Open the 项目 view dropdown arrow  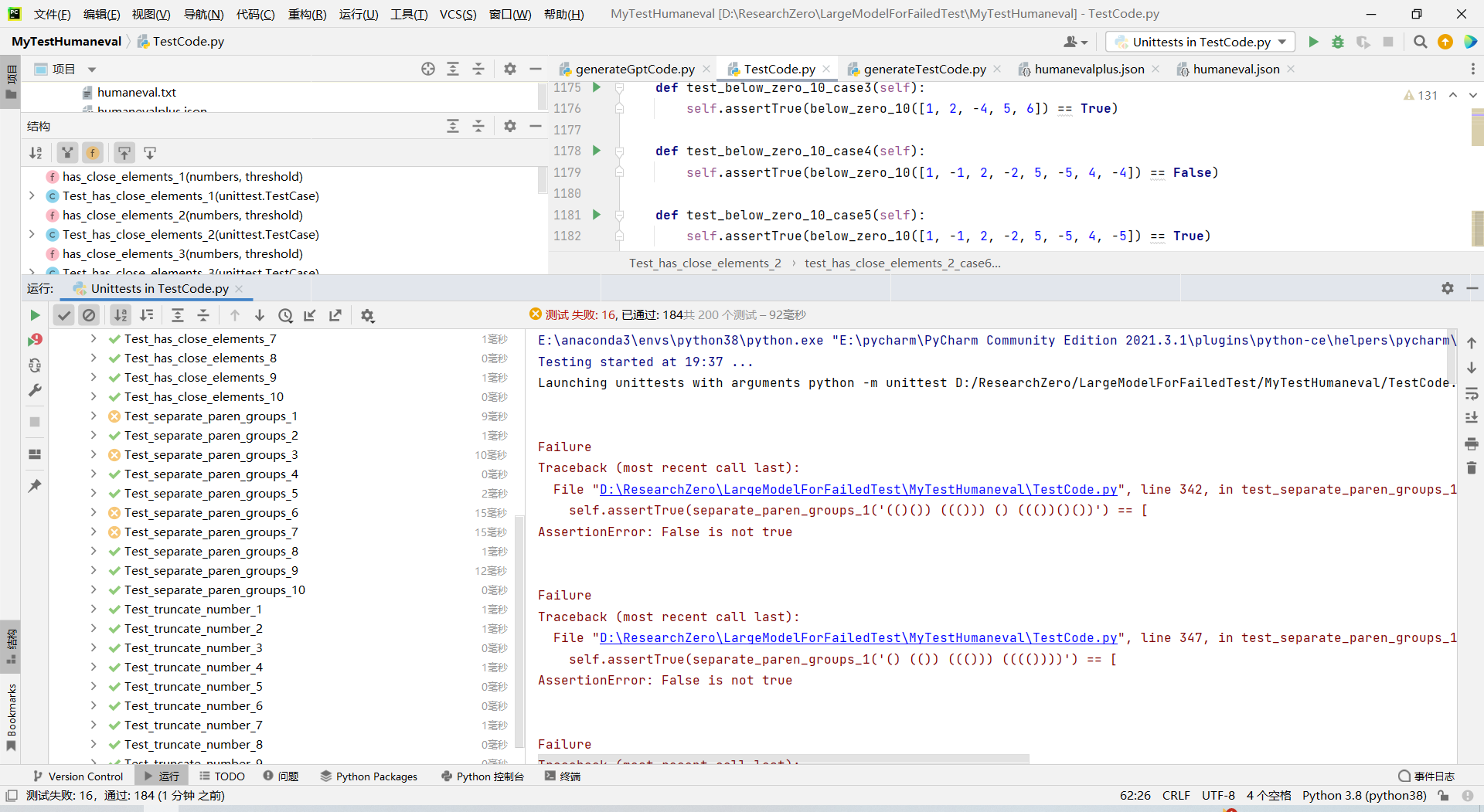tap(92, 70)
